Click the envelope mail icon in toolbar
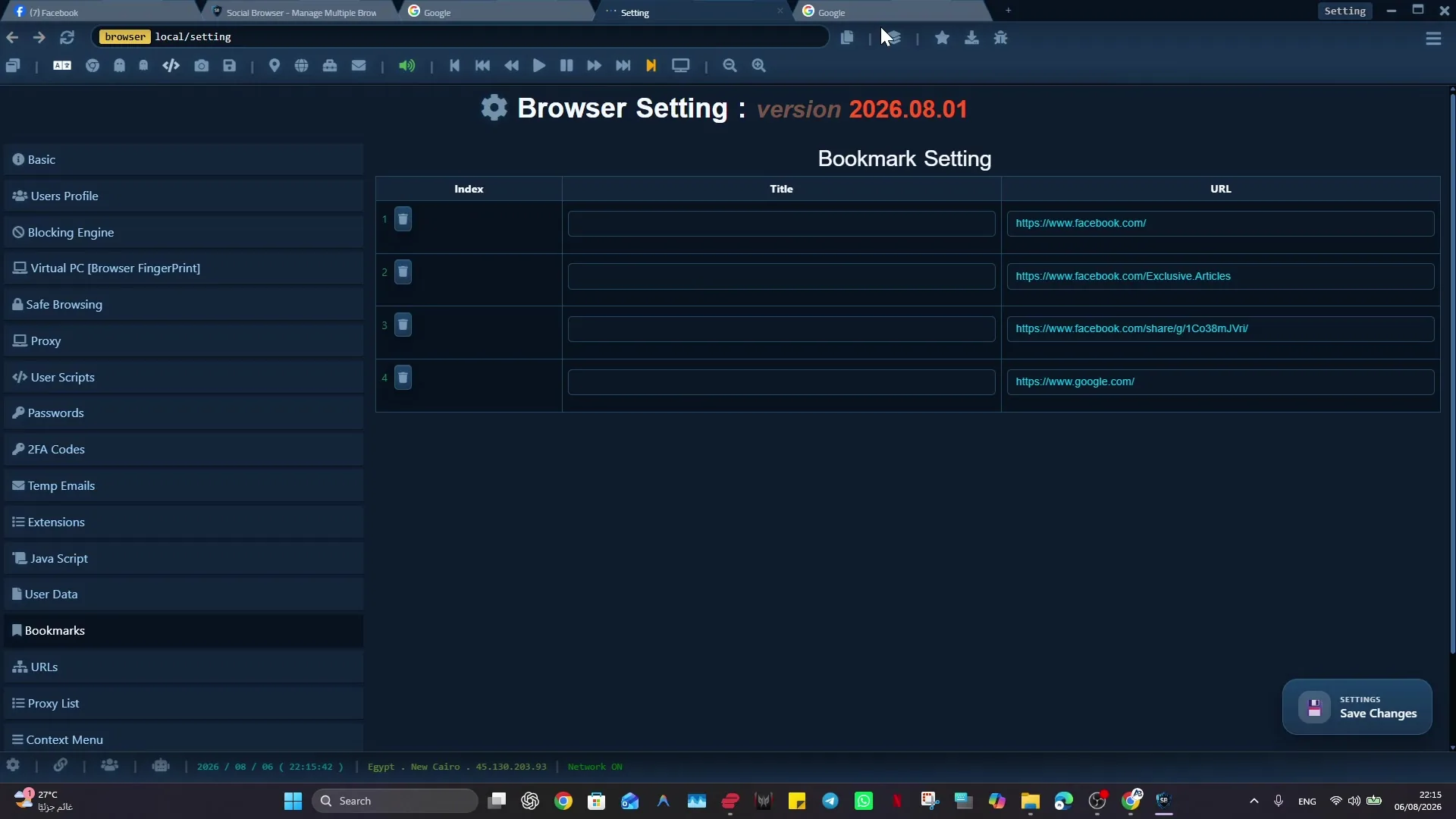 359,66
